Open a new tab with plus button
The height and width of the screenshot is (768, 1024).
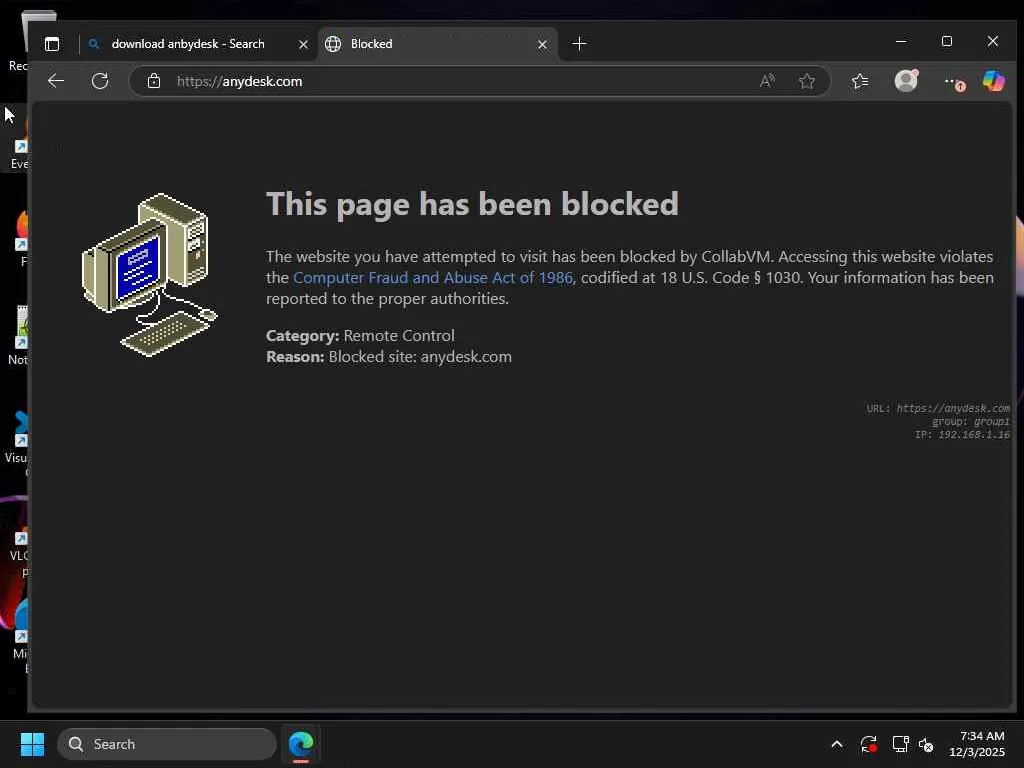click(x=579, y=44)
